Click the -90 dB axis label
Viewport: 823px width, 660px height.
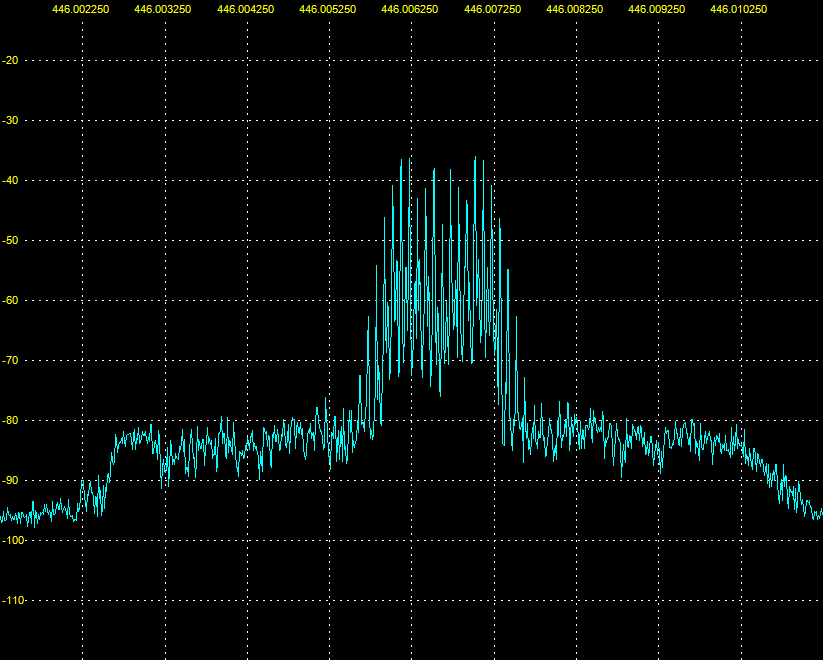[x=10, y=480]
